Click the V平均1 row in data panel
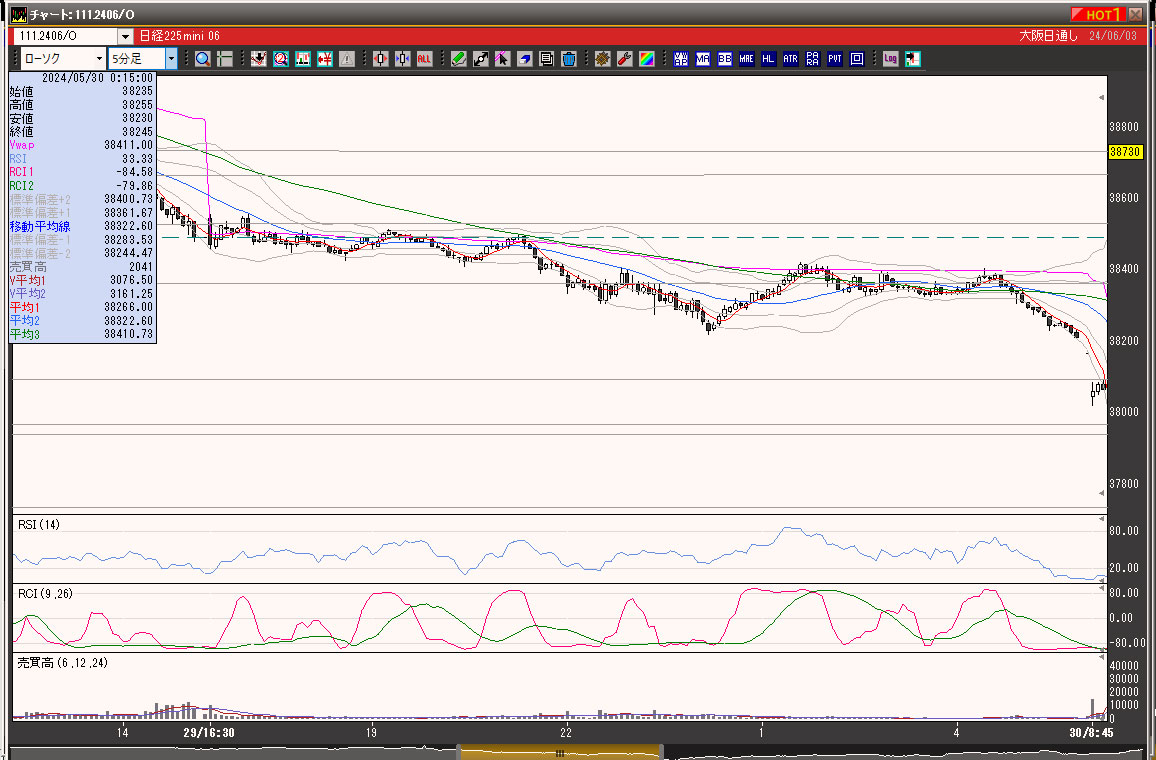The width and height of the screenshot is (1156, 760). pyautogui.click(x=82, y=280)
